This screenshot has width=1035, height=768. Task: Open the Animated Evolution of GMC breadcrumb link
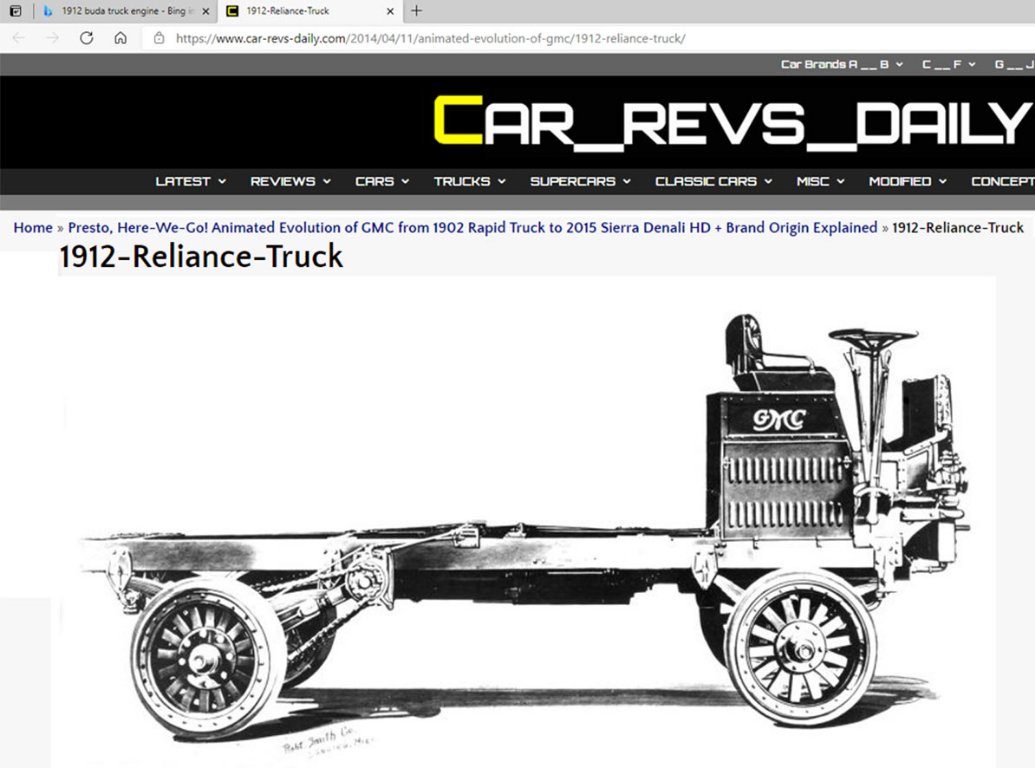(472, 228)
